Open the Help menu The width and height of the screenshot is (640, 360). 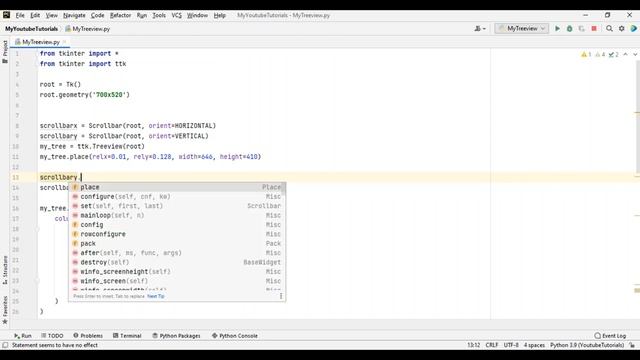click(x=220, y=15)
